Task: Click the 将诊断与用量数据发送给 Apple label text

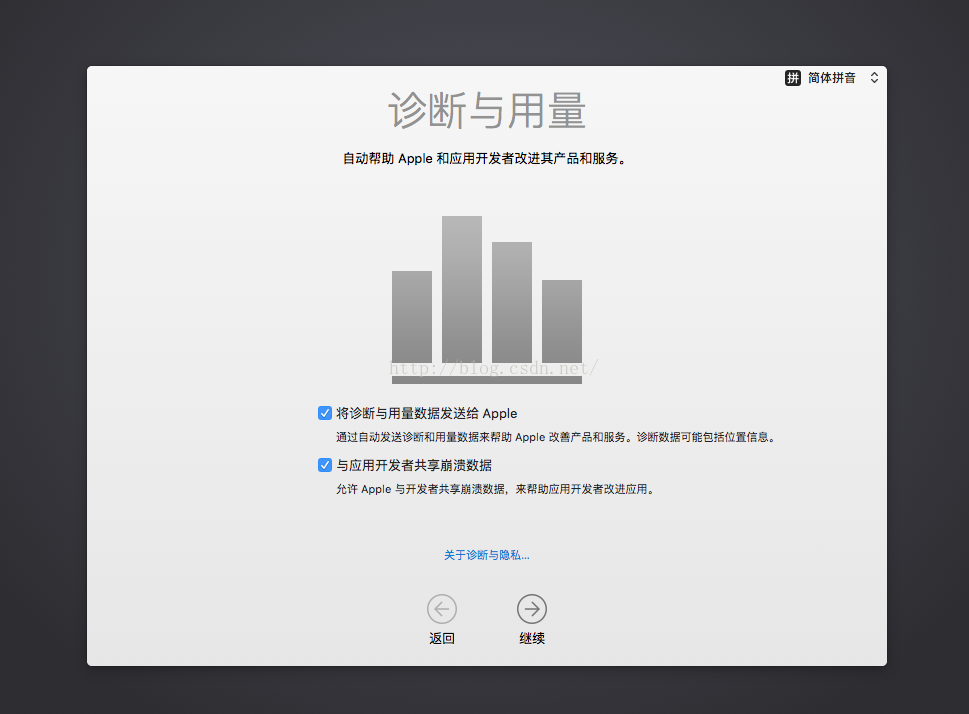Action: 426,414
